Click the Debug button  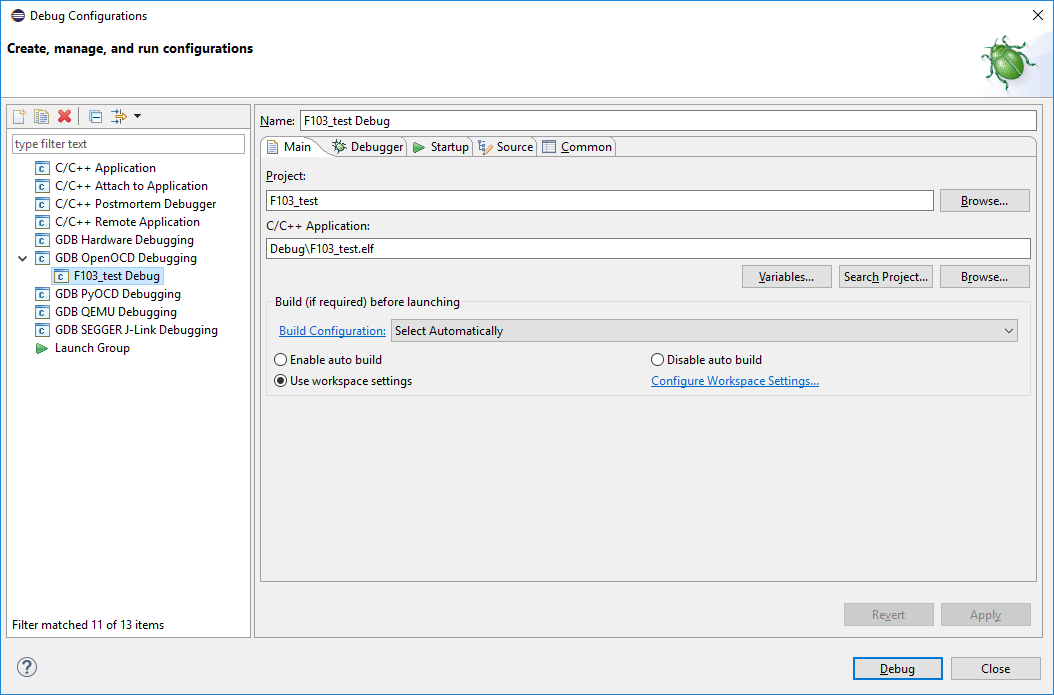[x=897, y=669]
